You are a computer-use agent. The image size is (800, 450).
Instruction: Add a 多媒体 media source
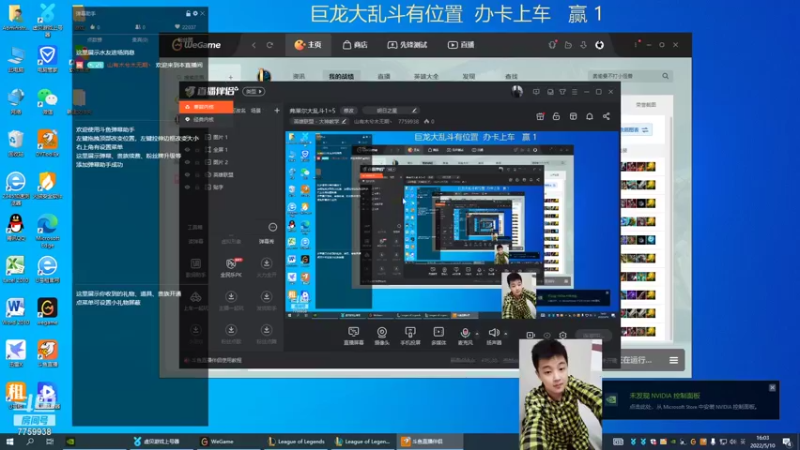click(x=439, y=336)
